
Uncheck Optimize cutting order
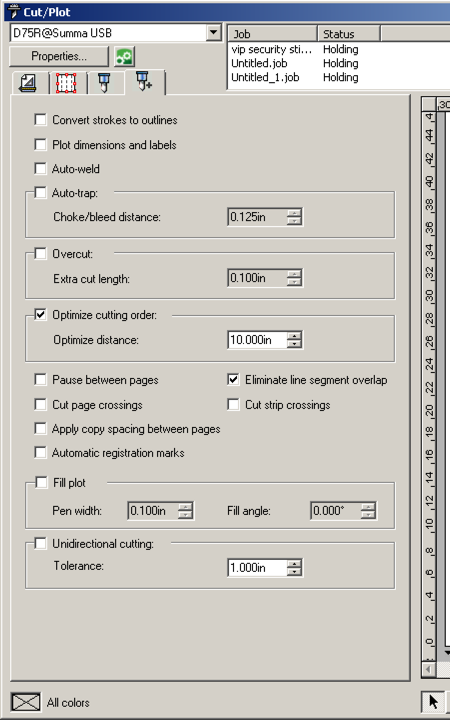40,315
